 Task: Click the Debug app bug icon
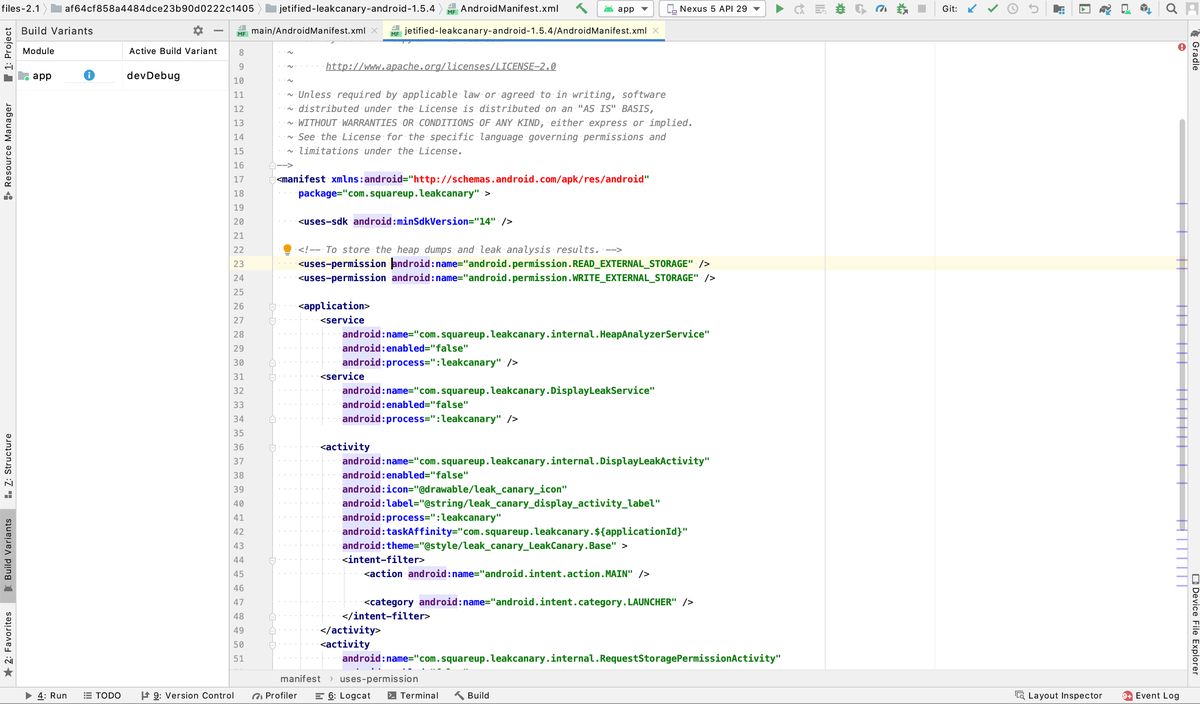coord(839,9)
